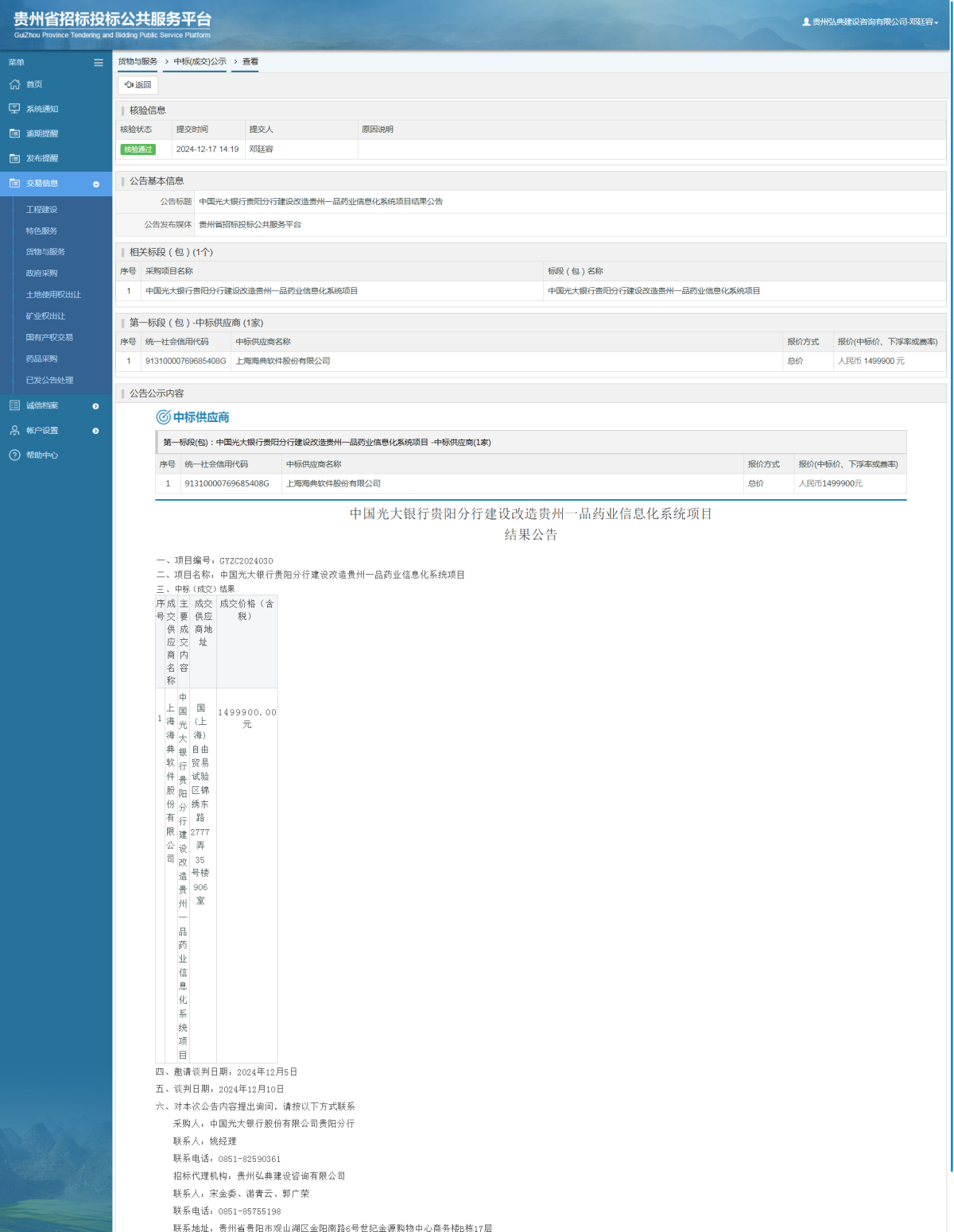Select 政府采购 submenu item

(x=41, y=273)
